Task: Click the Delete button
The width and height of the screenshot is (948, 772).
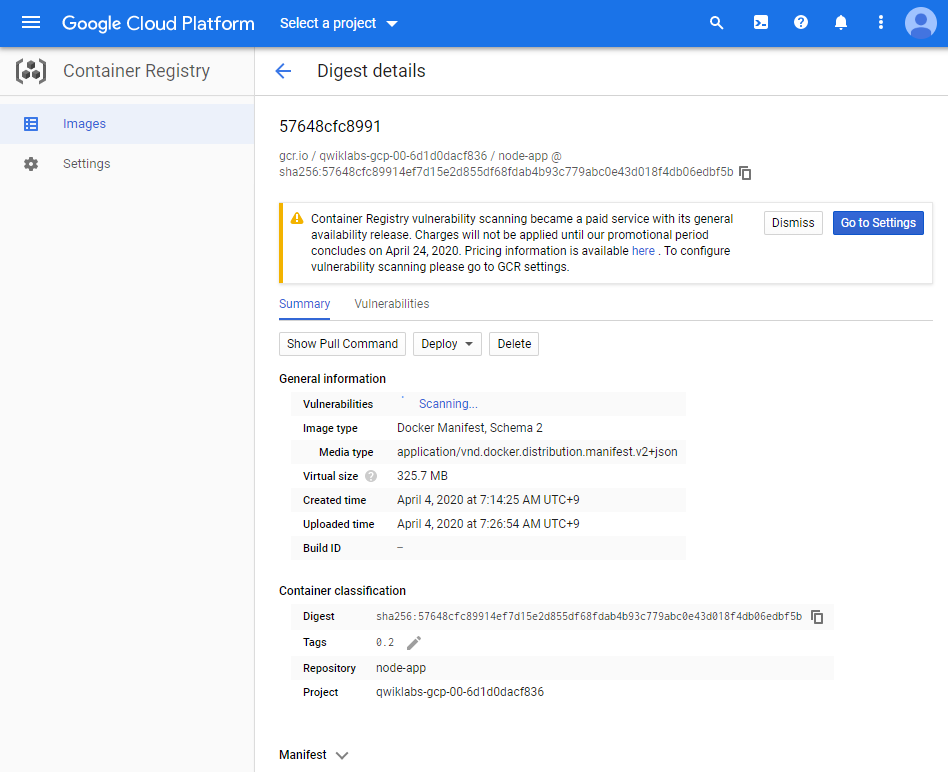Action: click(x=514, y=344)
